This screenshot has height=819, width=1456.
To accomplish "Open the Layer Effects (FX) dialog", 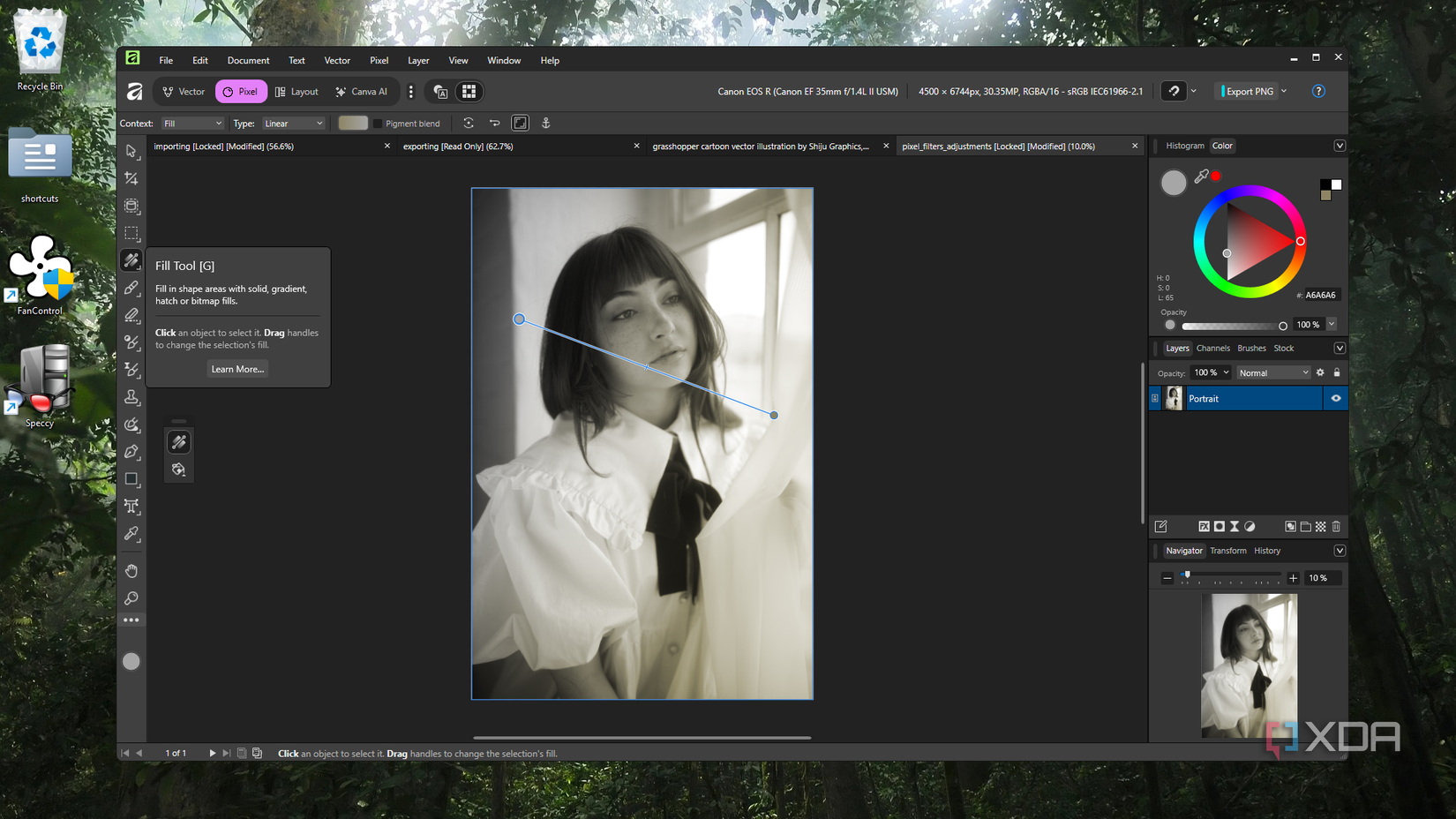I will pyautogui.click(x=1205, y=526).
